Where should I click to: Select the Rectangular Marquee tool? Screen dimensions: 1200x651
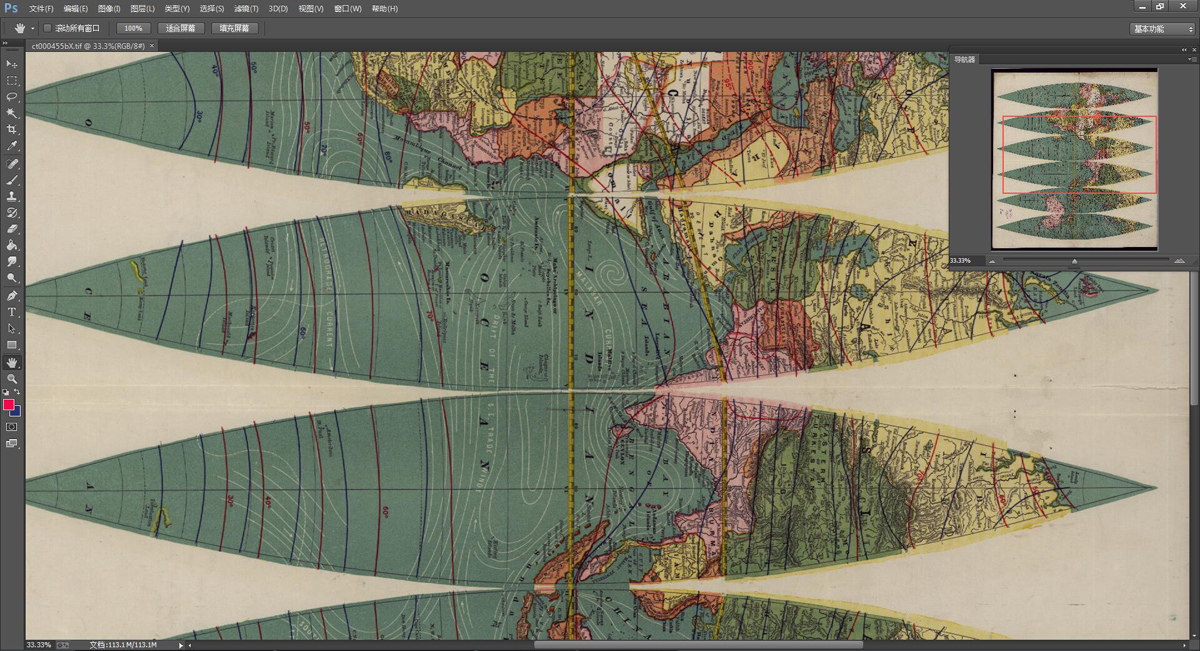click(x=12, y=80)
